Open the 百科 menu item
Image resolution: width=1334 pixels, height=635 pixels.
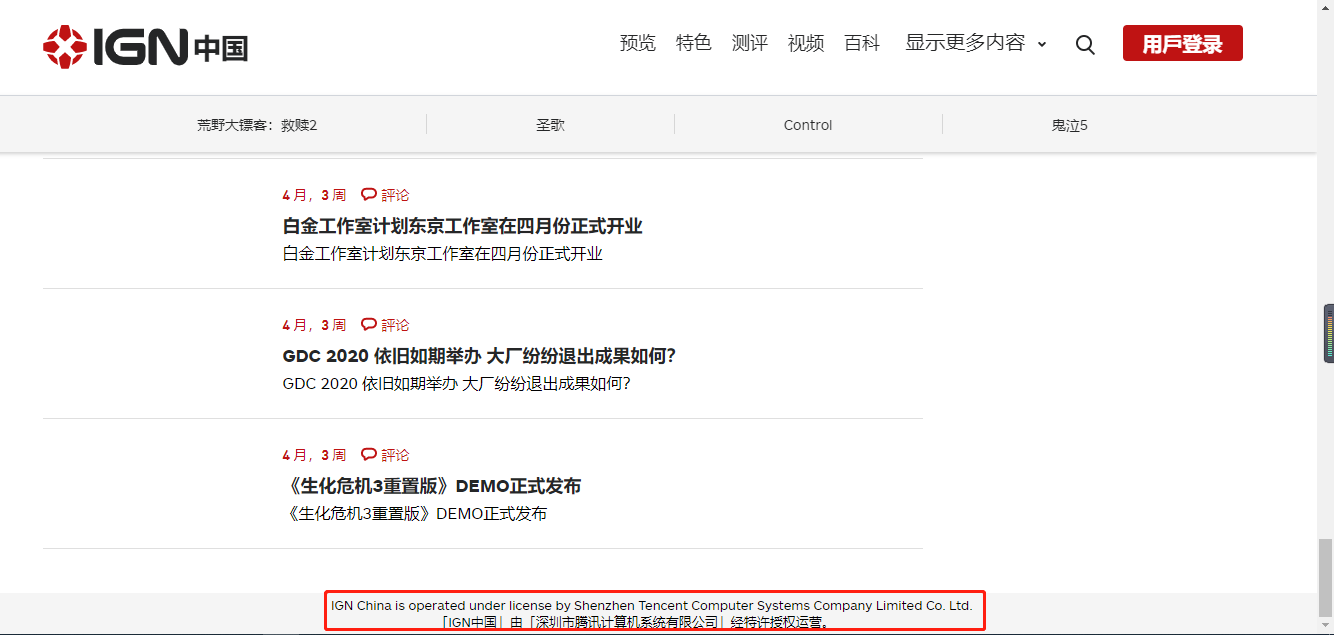point(861,43)
